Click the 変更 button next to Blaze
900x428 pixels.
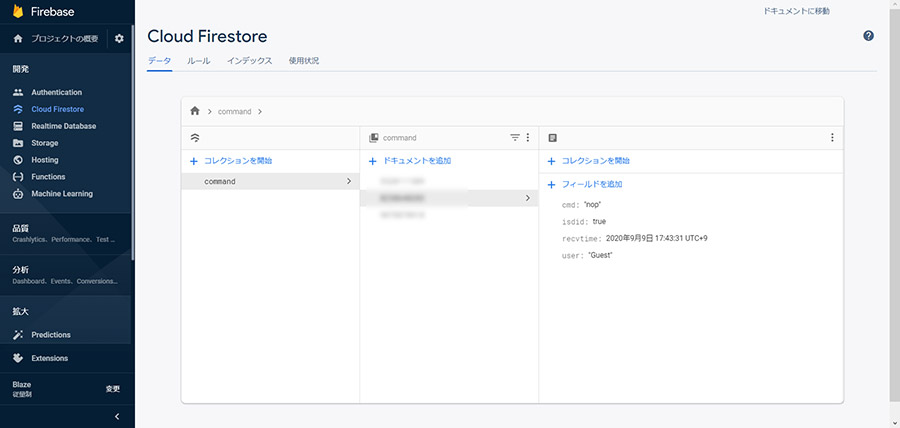click(x=113, y=389)
